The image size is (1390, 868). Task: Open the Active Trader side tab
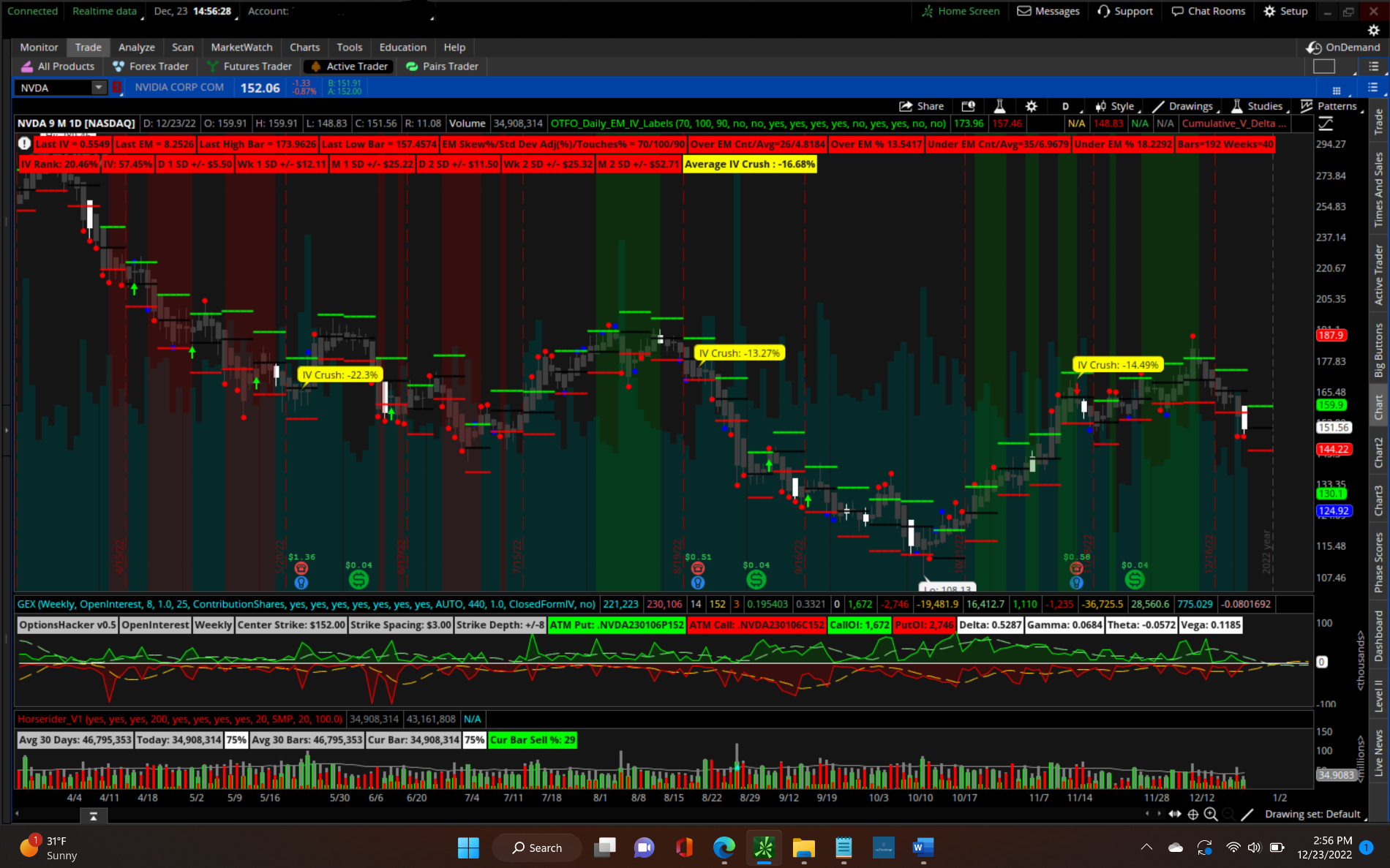pyautogui.click(x=1379, y=275)
